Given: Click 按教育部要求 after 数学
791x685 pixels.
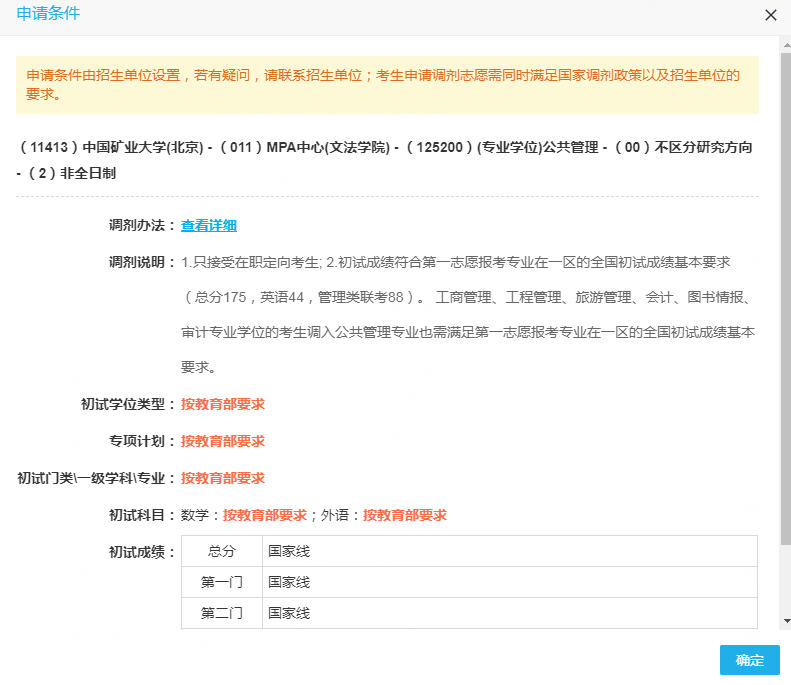Looking at the screenshot, I should point(264,515).
